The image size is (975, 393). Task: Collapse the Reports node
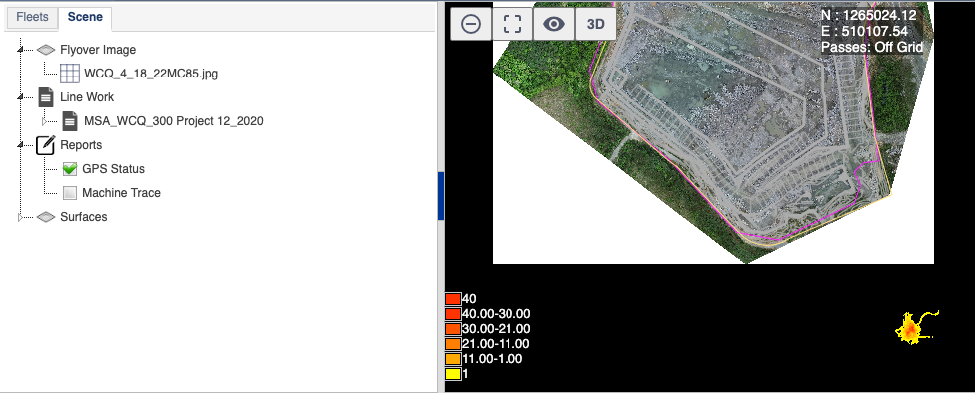21,145
